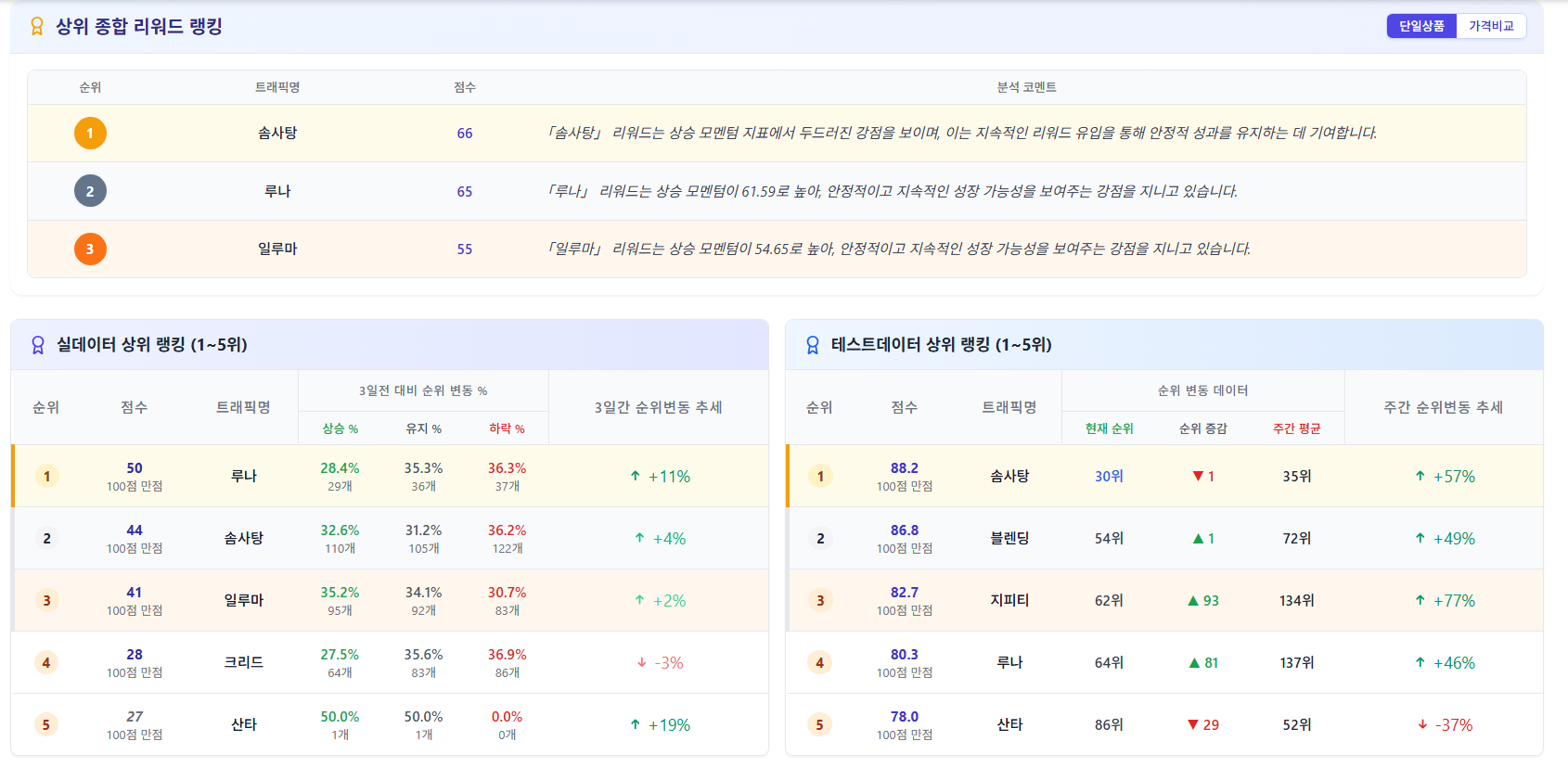The width and height of the screenshot is (1568, 767).
Task: Click the award icon beside 상위 종합 리워드 랭킹
Action: pos(37,26)
